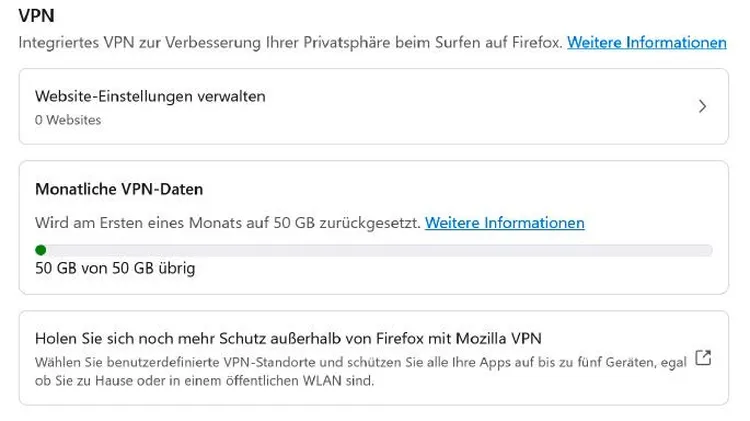This screenshot has width=750, height=421.
Task: Click the VPN section heading
Action: (36, 16)
